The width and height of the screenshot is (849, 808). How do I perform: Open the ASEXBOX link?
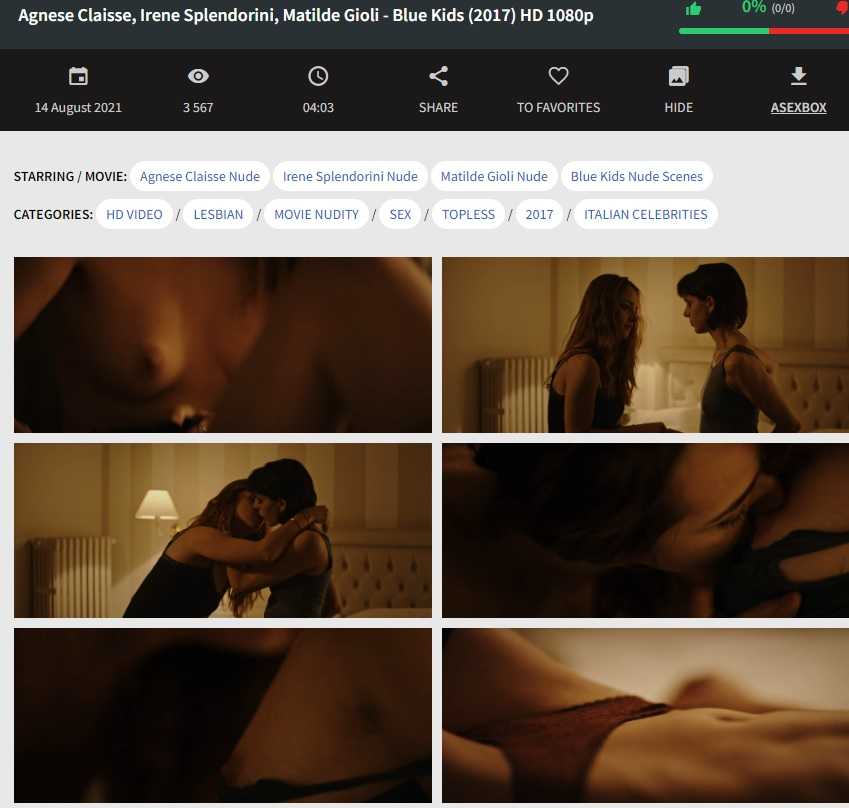tap(798, 107)
